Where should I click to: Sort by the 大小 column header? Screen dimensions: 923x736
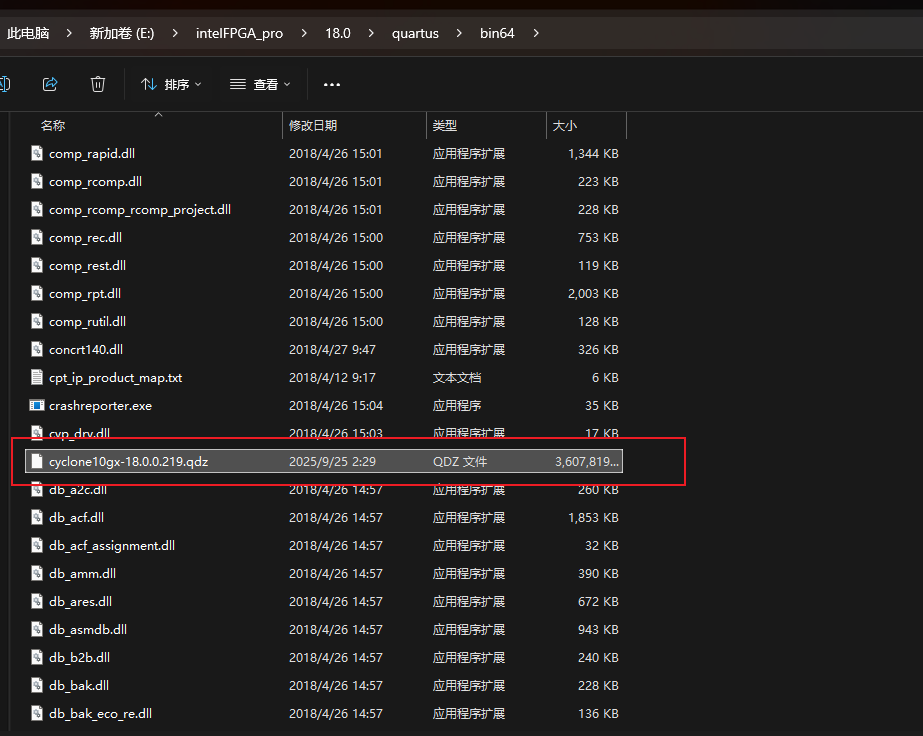click(x=565, y=125)
